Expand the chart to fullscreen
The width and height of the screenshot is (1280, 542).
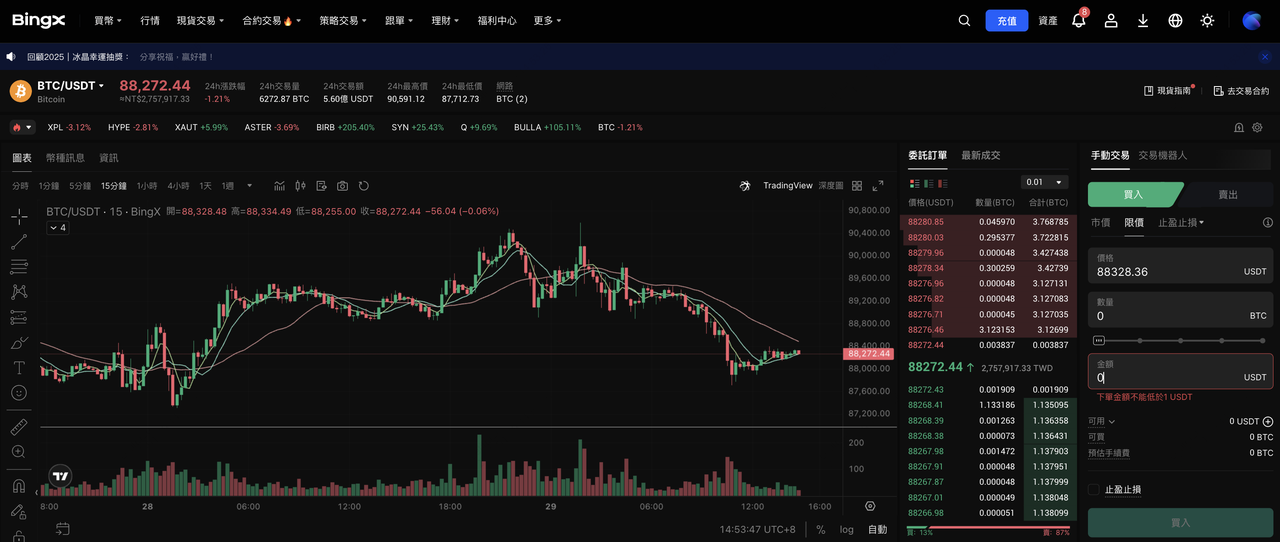[878, 186]
